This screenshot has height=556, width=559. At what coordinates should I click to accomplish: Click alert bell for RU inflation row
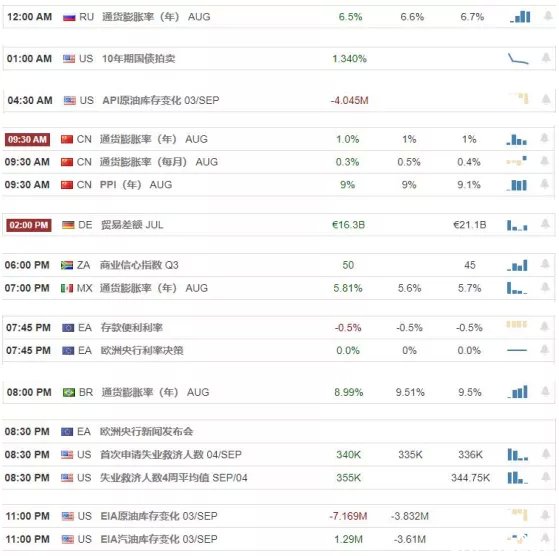548,16
